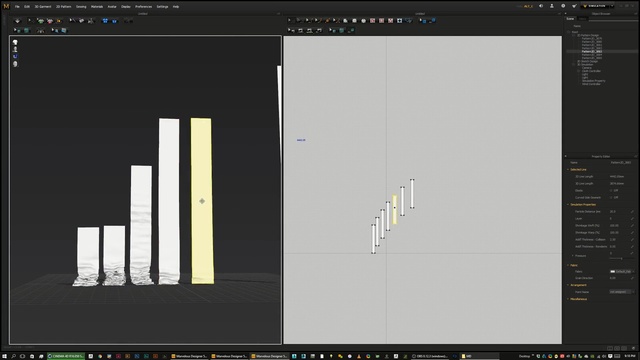Image resolution: width=640 pixels, height=360 pixels.
Task: Collapse the Simulation Properties section
Action: pyautogui.click(x=568, y=204)
